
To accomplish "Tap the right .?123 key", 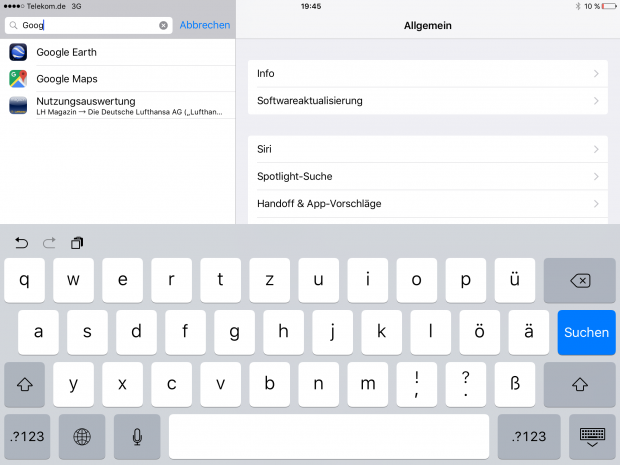I will pos(529,437).
